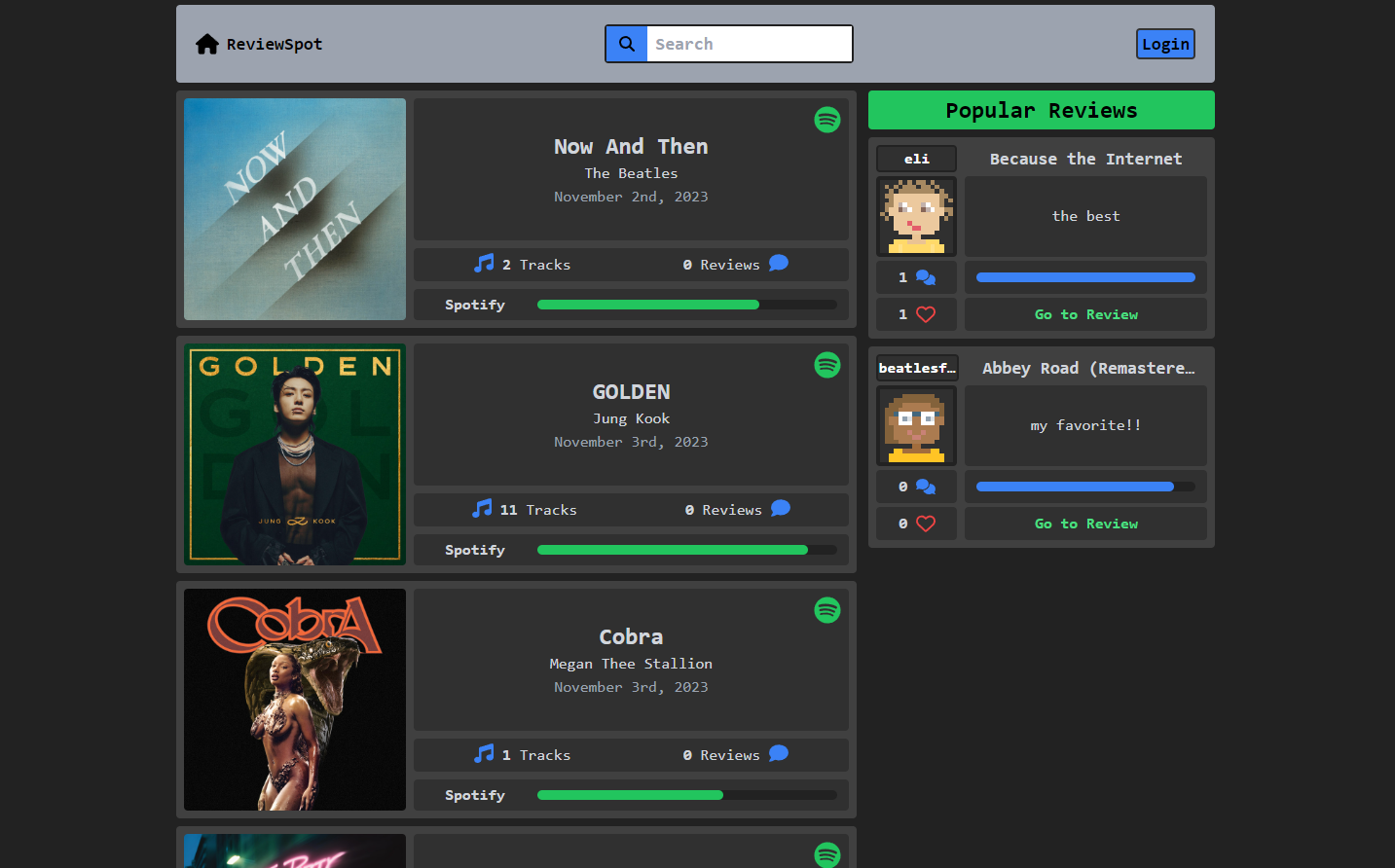This screenshot has width=1395, height=868.
Task: Click November 2nd, 2023 release date
Action: 631,197
